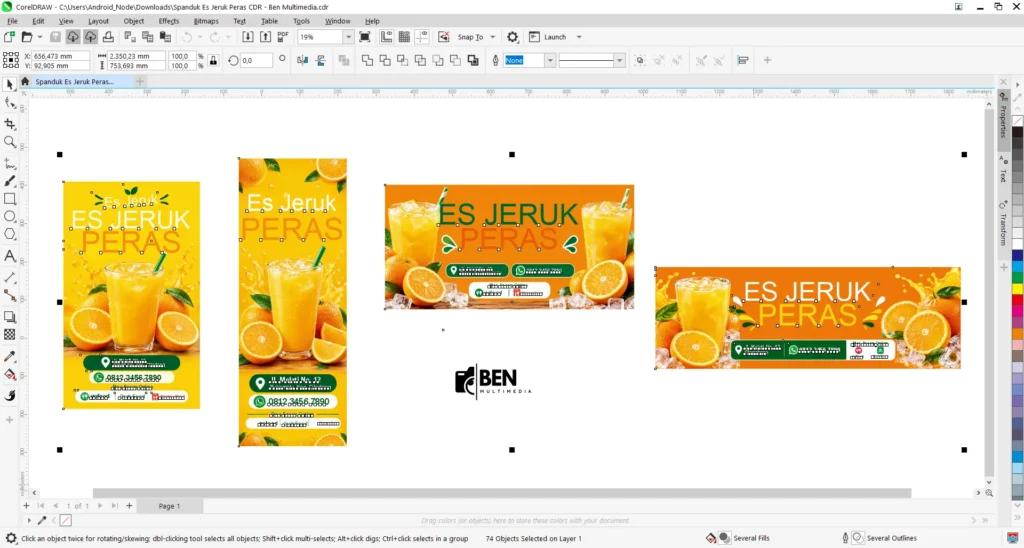Viewport: 1024px width, 548px height.
Task: Toggle snapping off icon
Action: 443,37
